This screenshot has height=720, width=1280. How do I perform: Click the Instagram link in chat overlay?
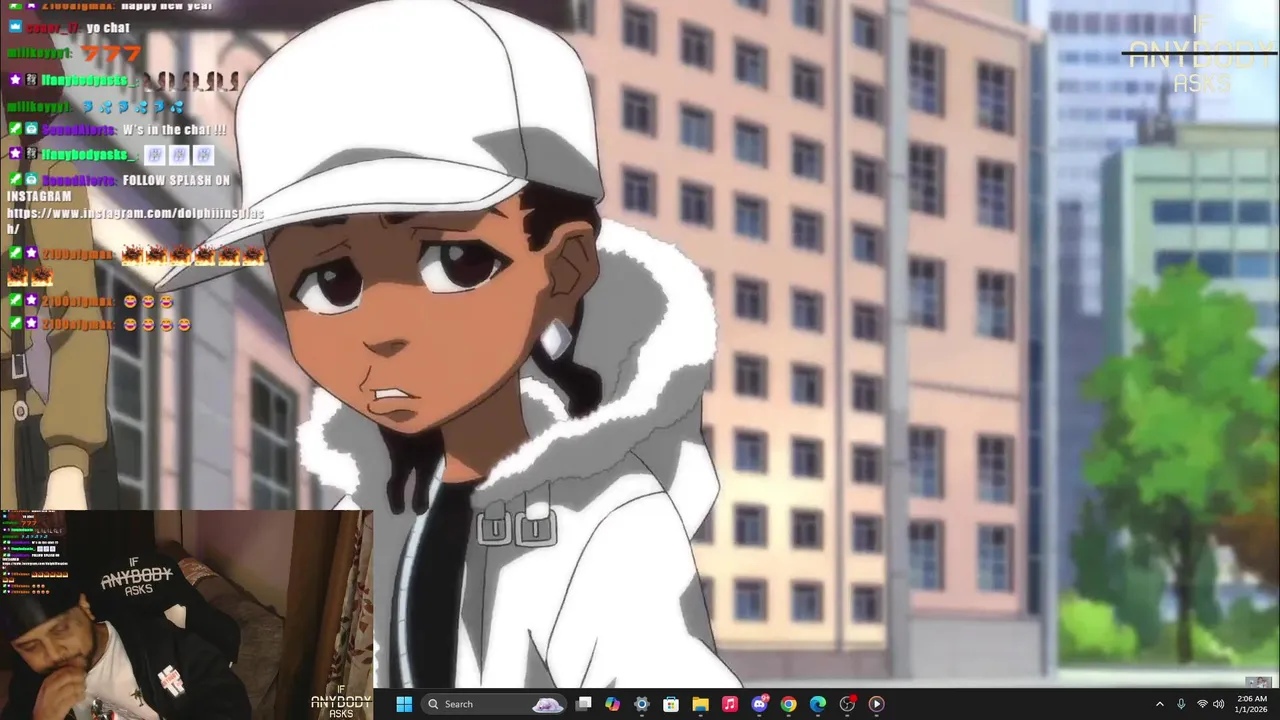coord(135,221)
